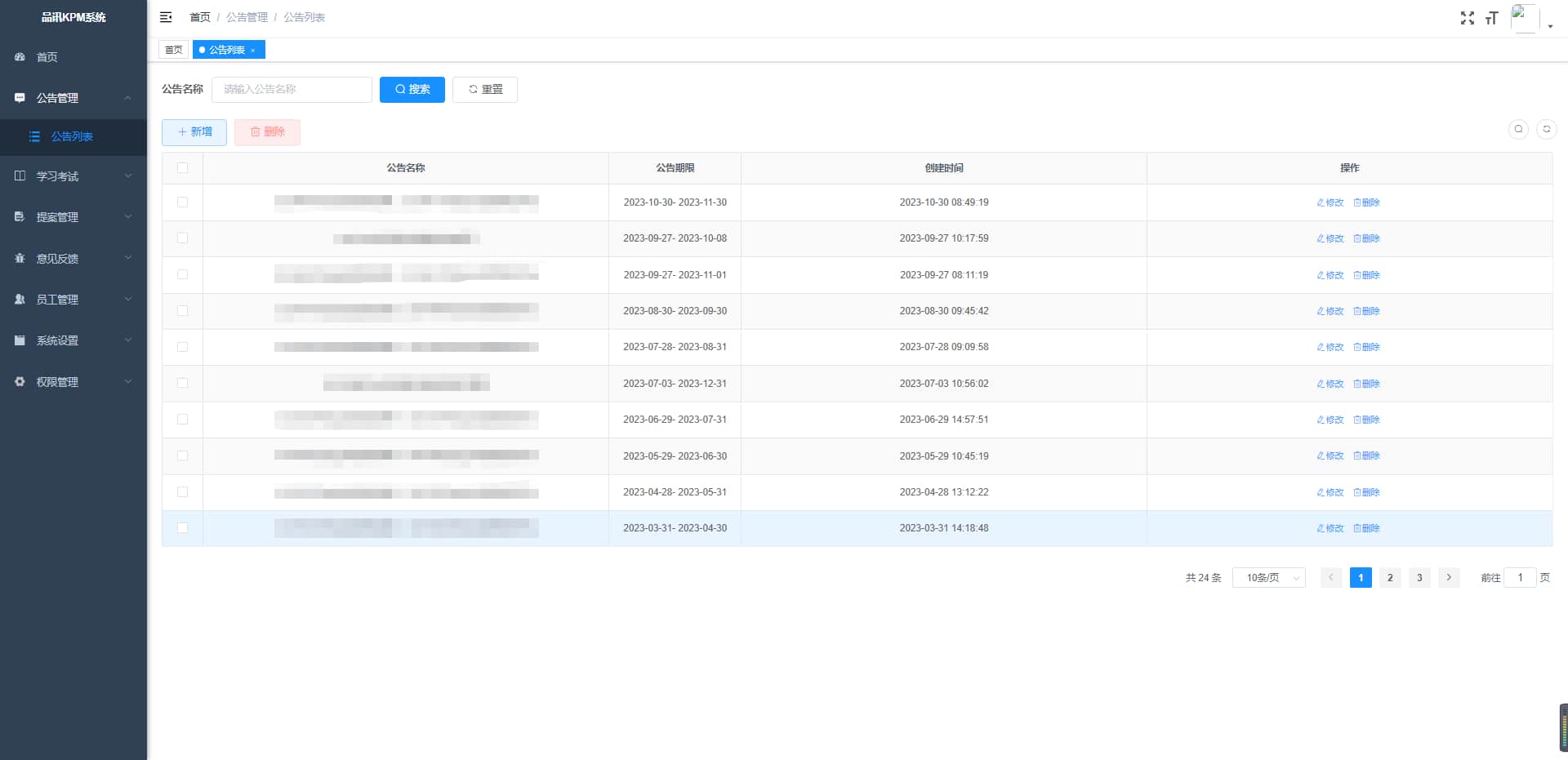This screenshot has height=760, width=1568.
Task: Focus the 公告名称 search input field
Action: 292,90
